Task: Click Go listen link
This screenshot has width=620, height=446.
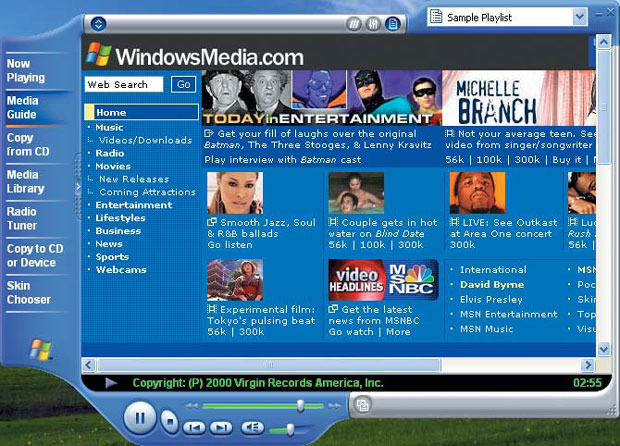Action: (230, 245)
